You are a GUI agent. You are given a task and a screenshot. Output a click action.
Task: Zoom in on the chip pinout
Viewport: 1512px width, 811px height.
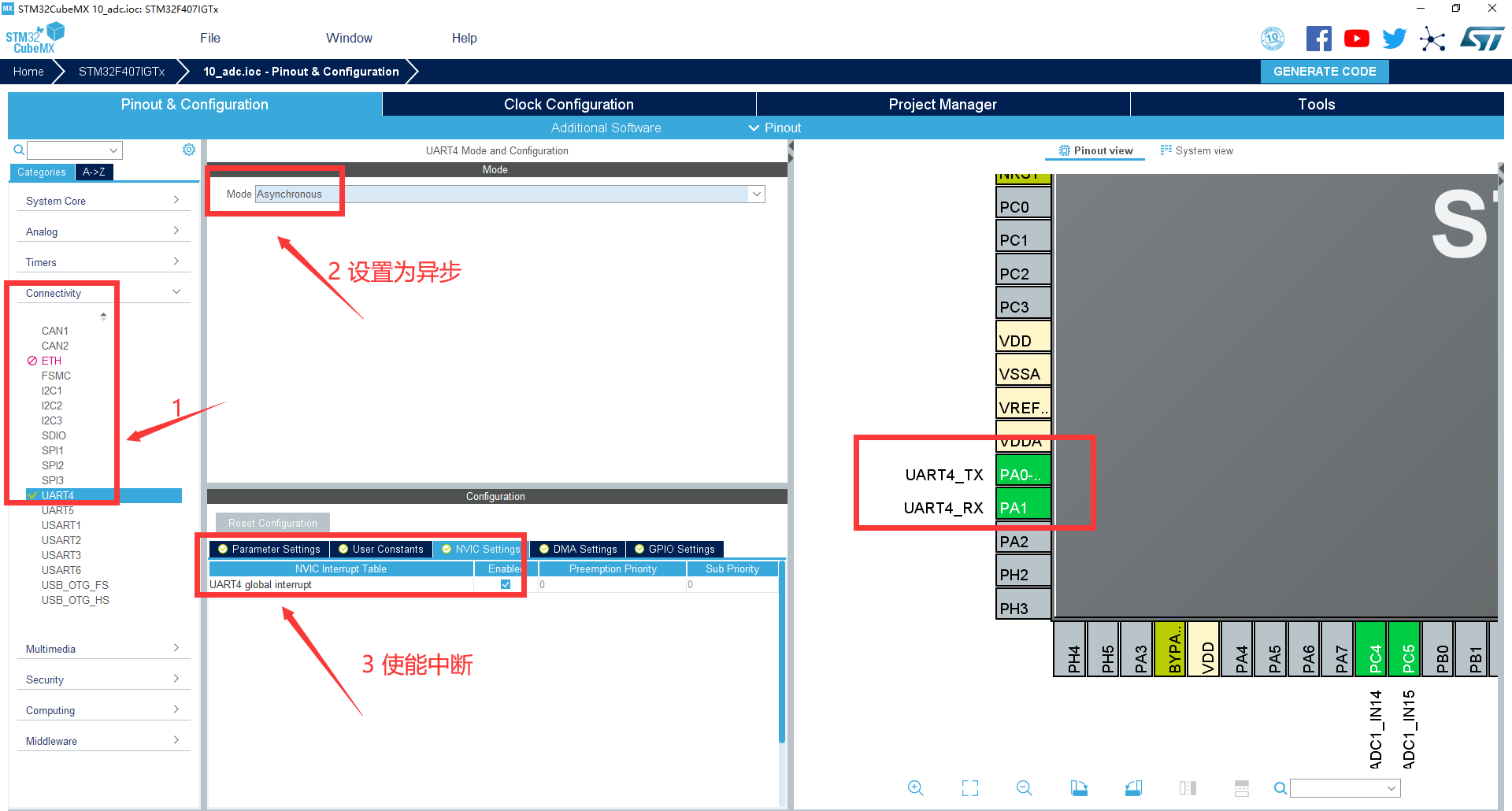click(x=915, y=788)
